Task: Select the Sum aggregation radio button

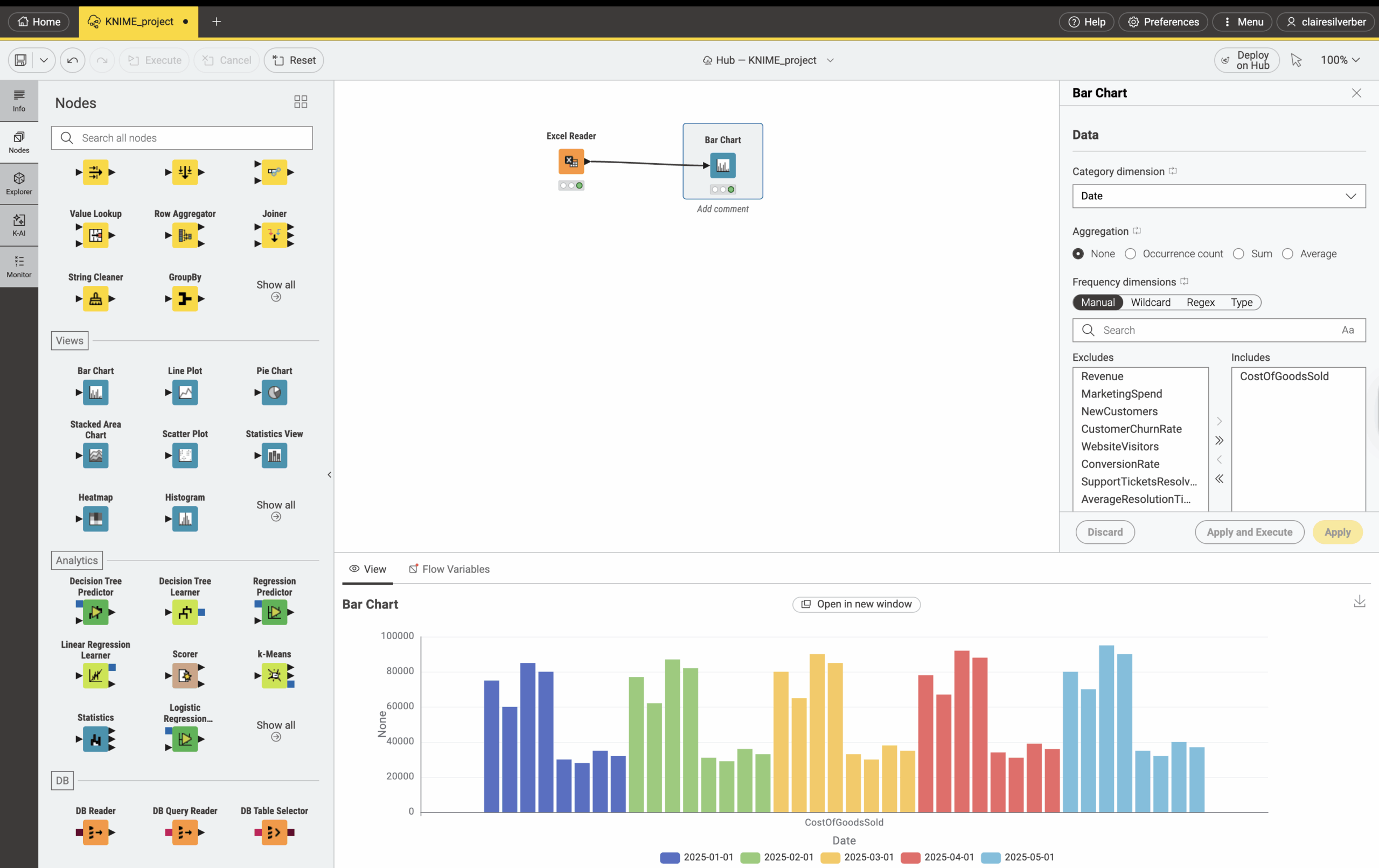Action: tap(1239, 254)
